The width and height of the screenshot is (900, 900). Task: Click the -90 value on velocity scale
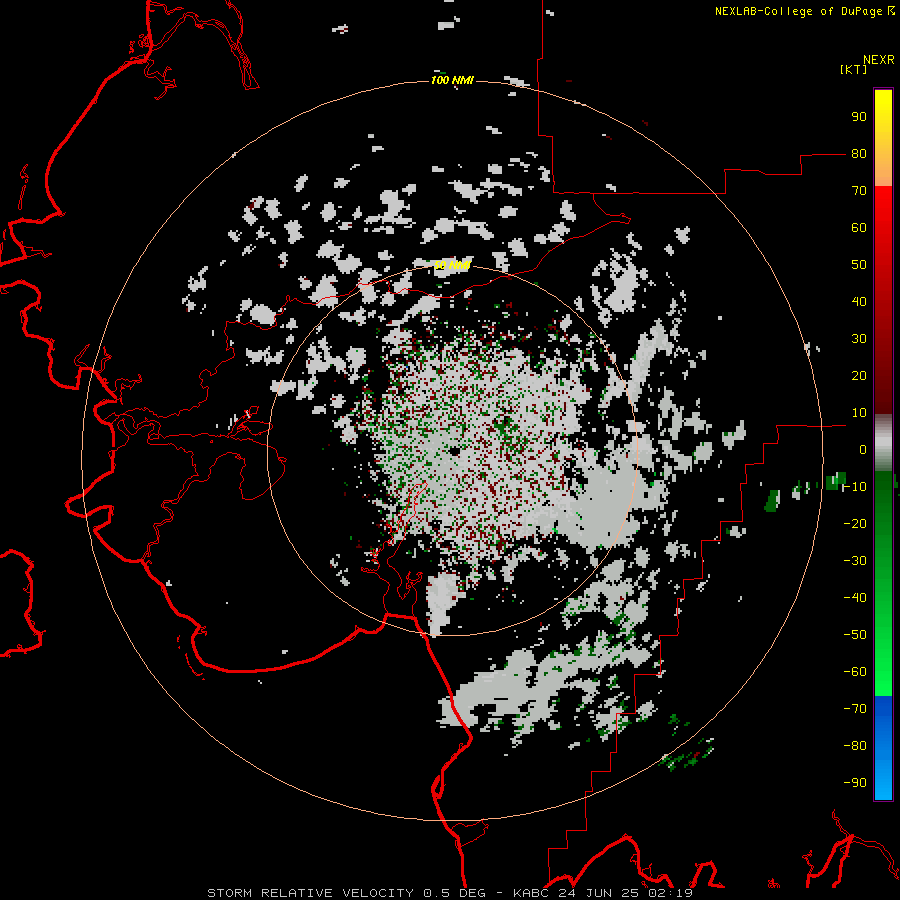[x=855, y=782]
